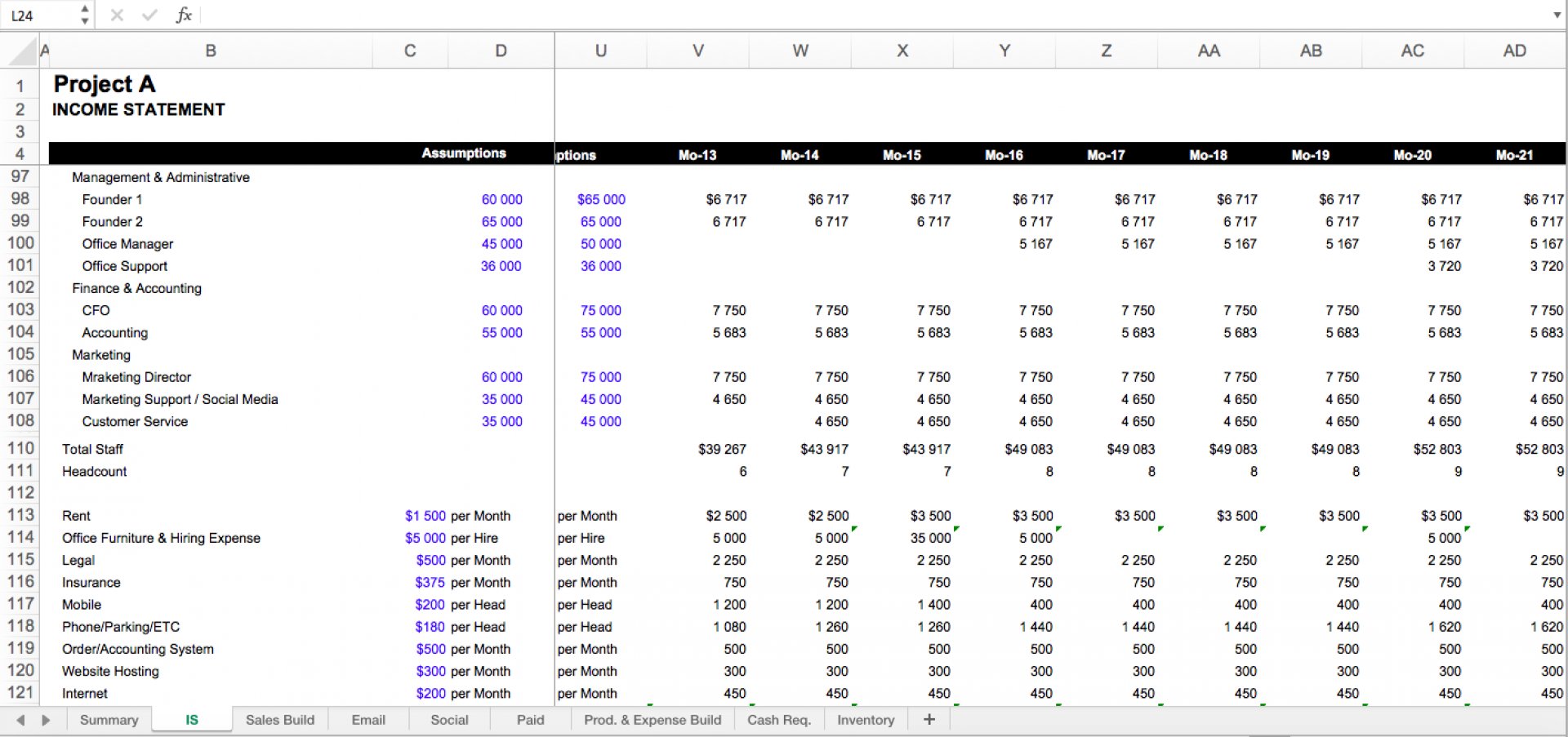Select column C header
This screenshot has height=737, width=1568.
coord(410,51)
